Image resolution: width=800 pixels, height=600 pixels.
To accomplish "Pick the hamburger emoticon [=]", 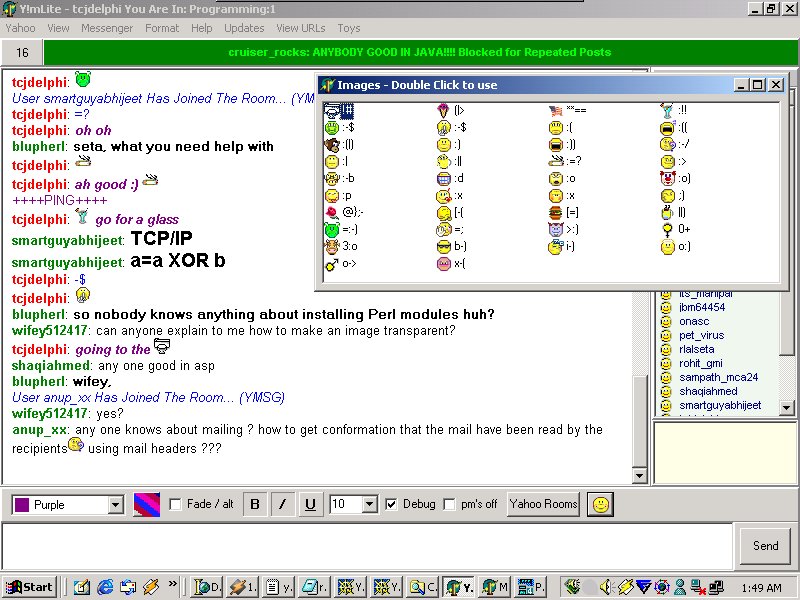I will click(564, 212).
